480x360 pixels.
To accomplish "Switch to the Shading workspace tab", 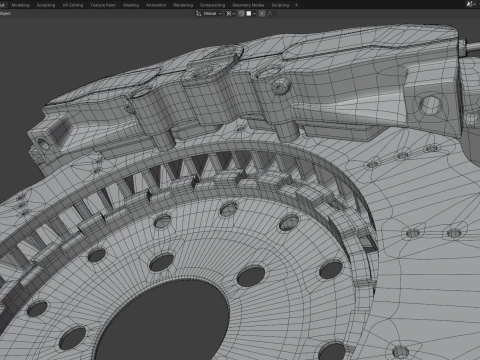I will [x=131, y=5].
